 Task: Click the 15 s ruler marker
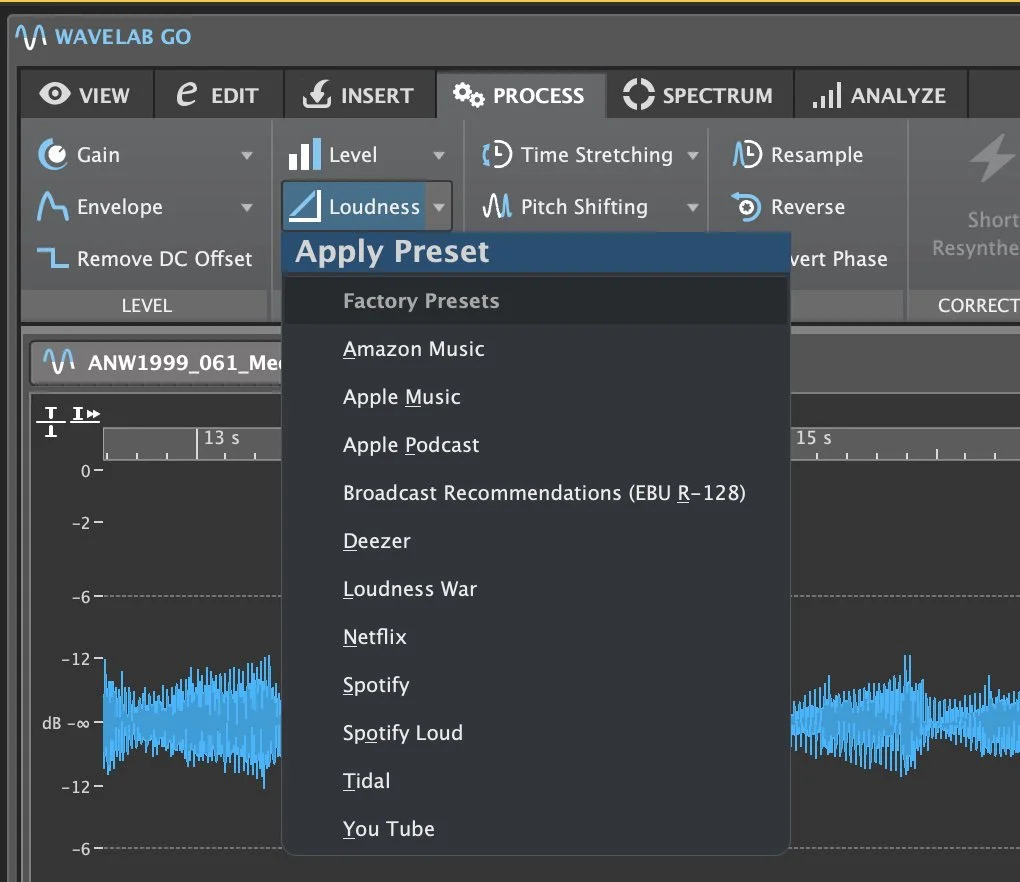point(813,438)
